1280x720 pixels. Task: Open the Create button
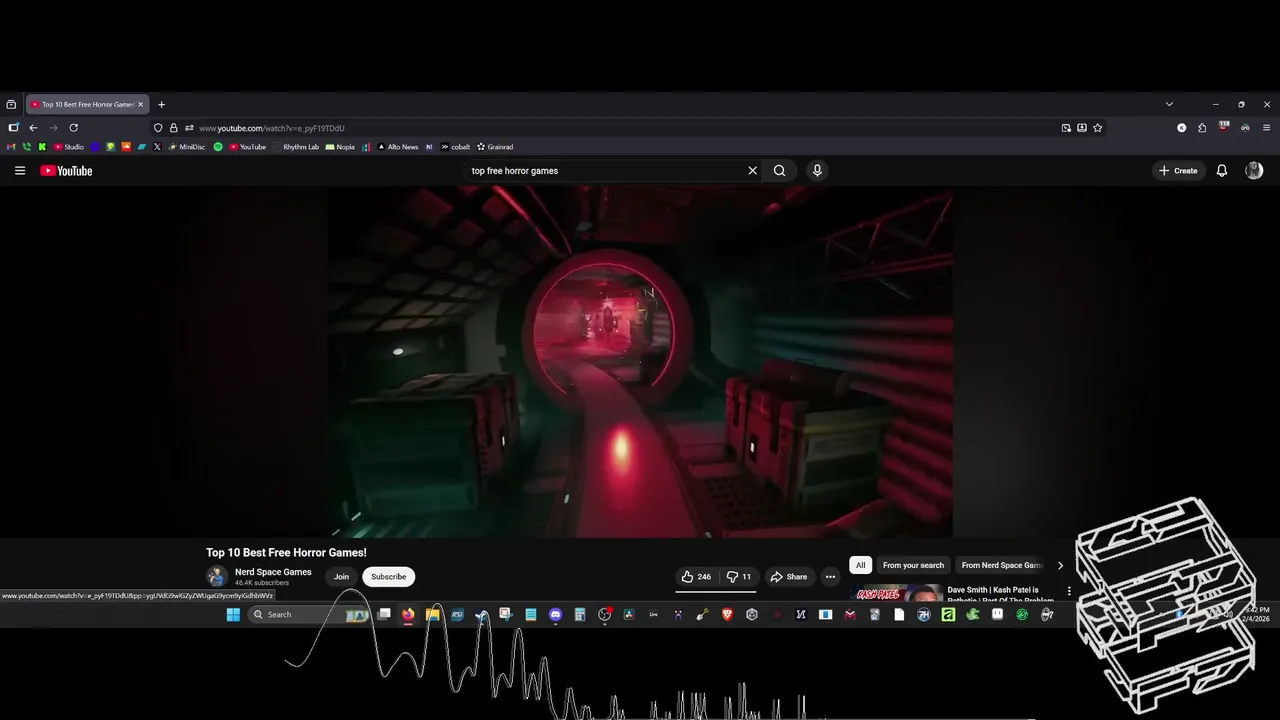(x=1178, y=171)
